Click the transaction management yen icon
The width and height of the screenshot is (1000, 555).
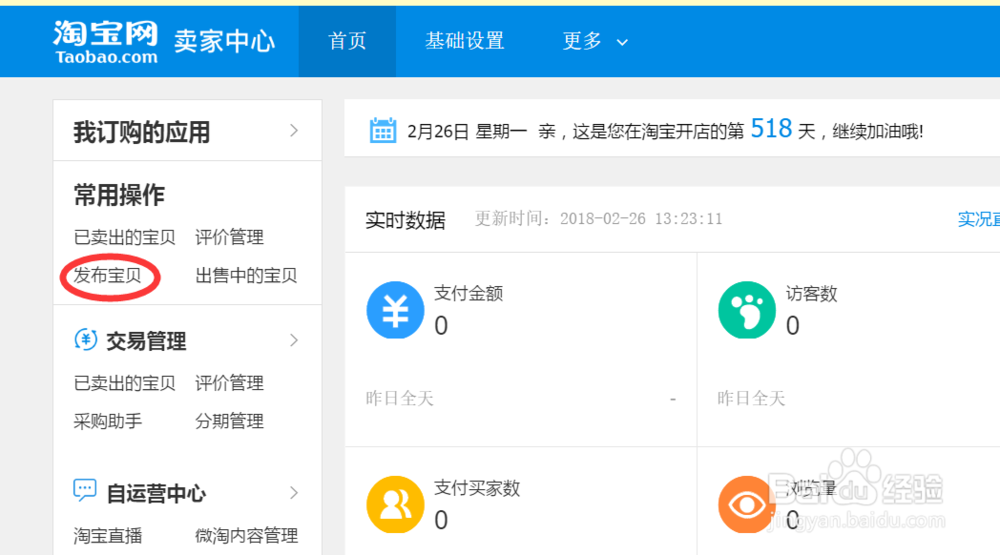click(x=86, y=340)
